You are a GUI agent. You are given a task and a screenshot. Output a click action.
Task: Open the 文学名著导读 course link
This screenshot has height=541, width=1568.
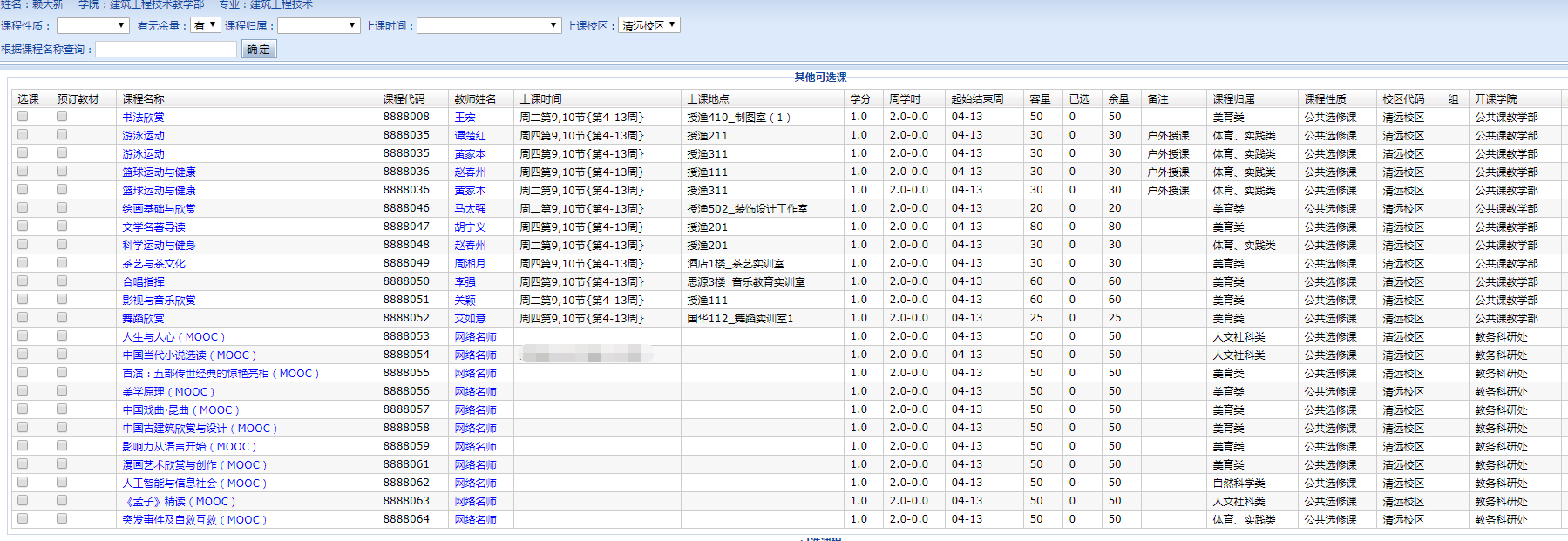click(x=153, y=227)
